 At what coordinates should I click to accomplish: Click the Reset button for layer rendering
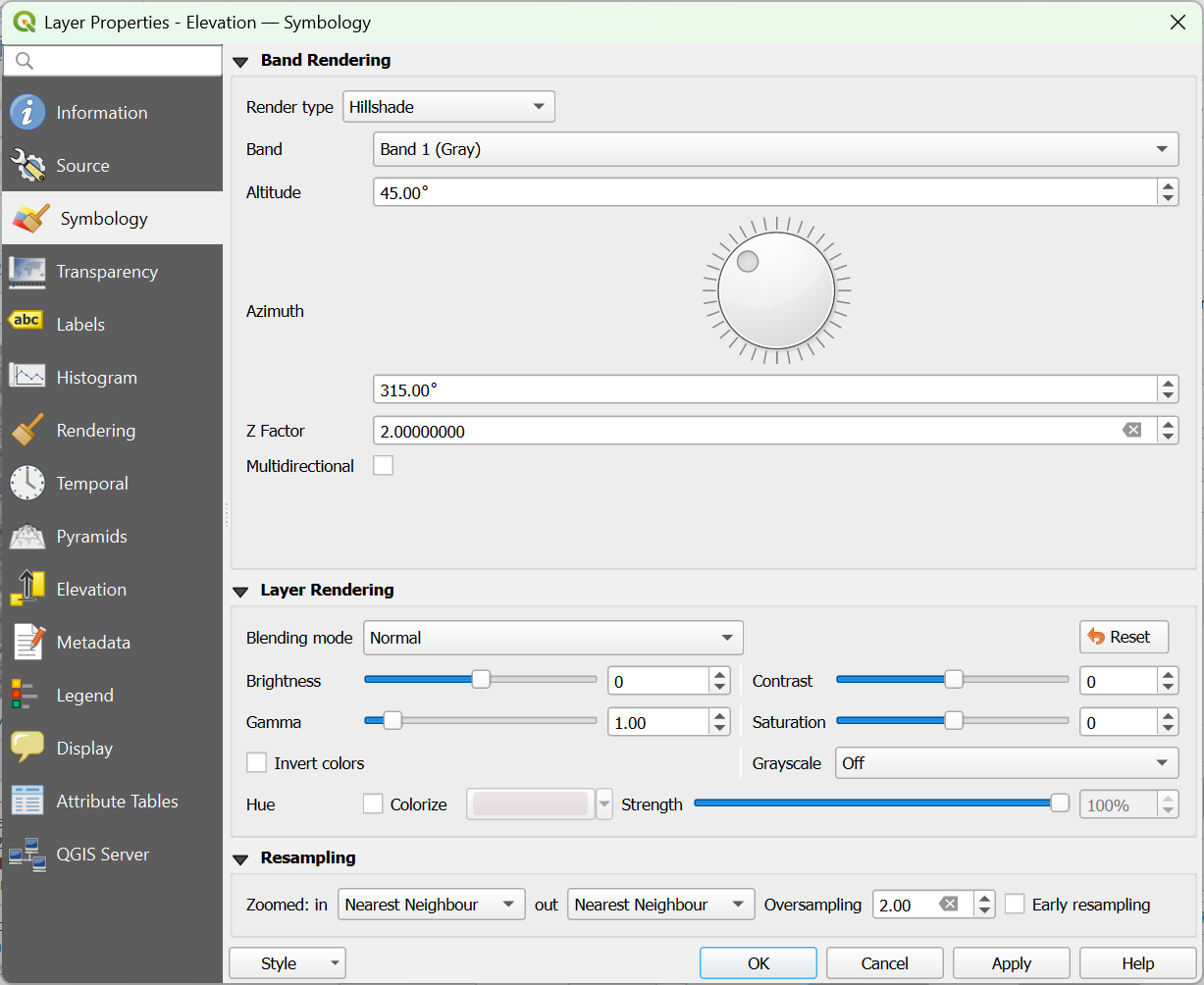[x=1123, y=637]
